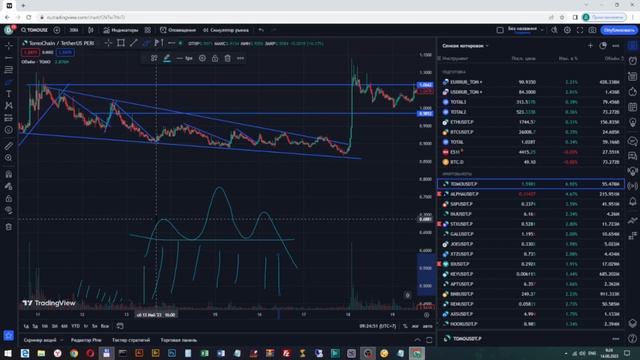Screen dimensions: 640x360
Task: Click the Опубликовать publish button
Action: pos(619,30)
